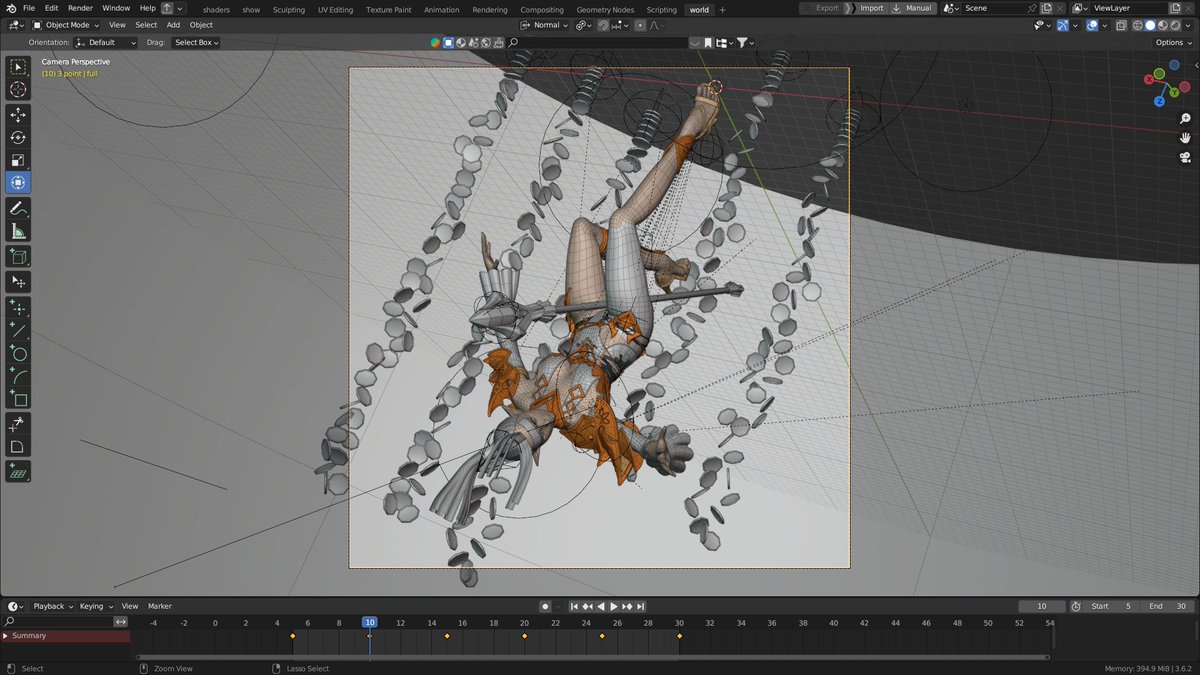Jump to the timeline end frame

click(x=641, y=606)
